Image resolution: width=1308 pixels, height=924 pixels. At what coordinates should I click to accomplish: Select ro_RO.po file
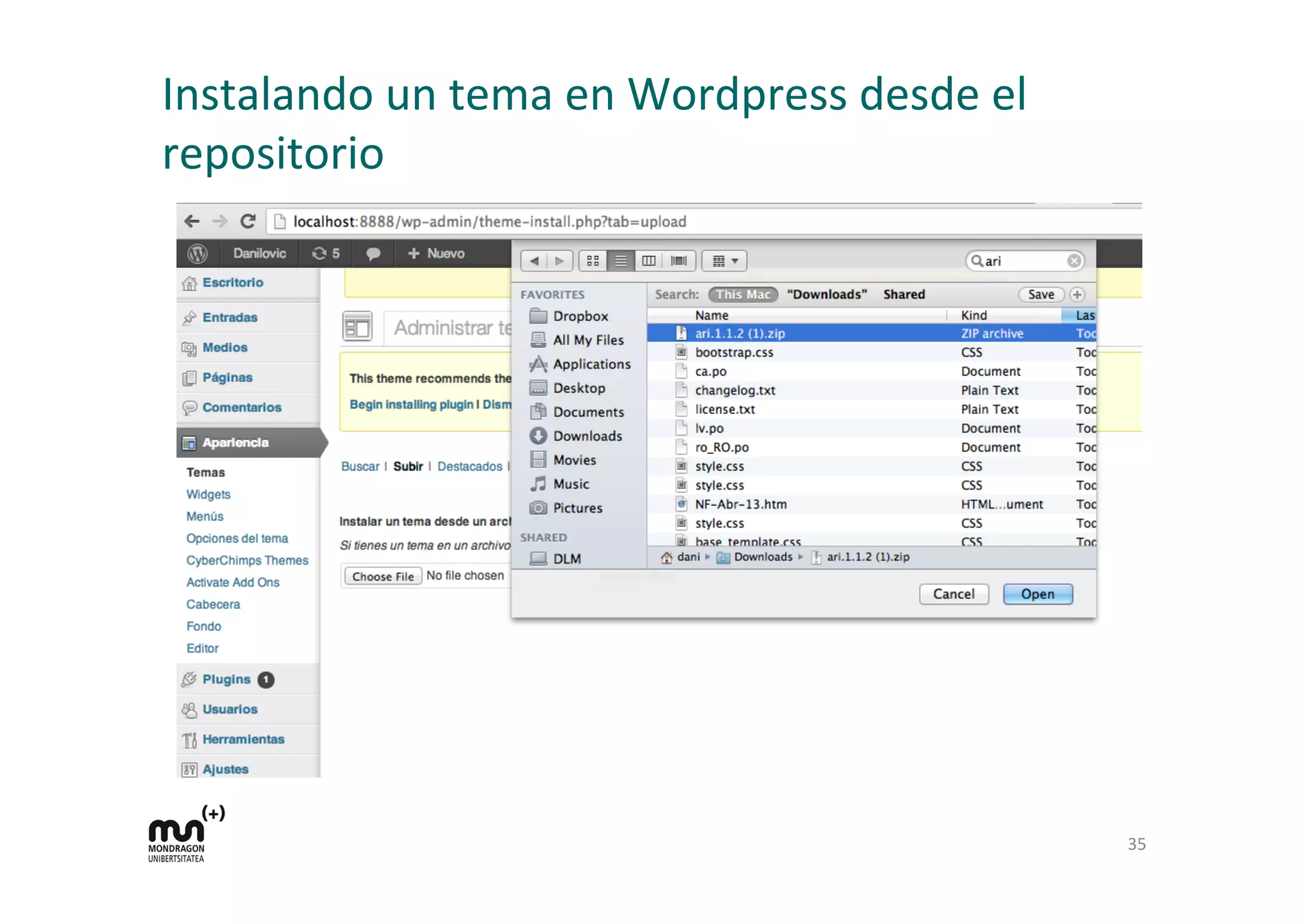pyautogui.click(x=872, y=448)
